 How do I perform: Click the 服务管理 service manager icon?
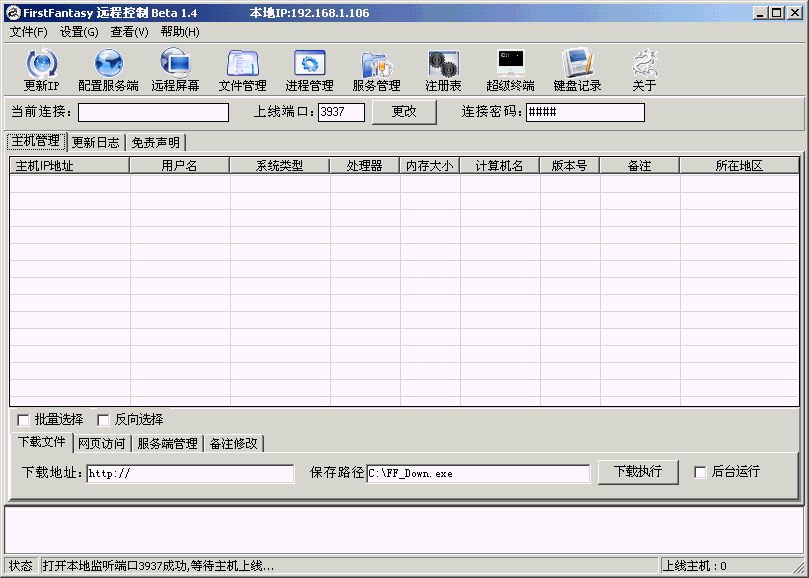tap(376, 67)
